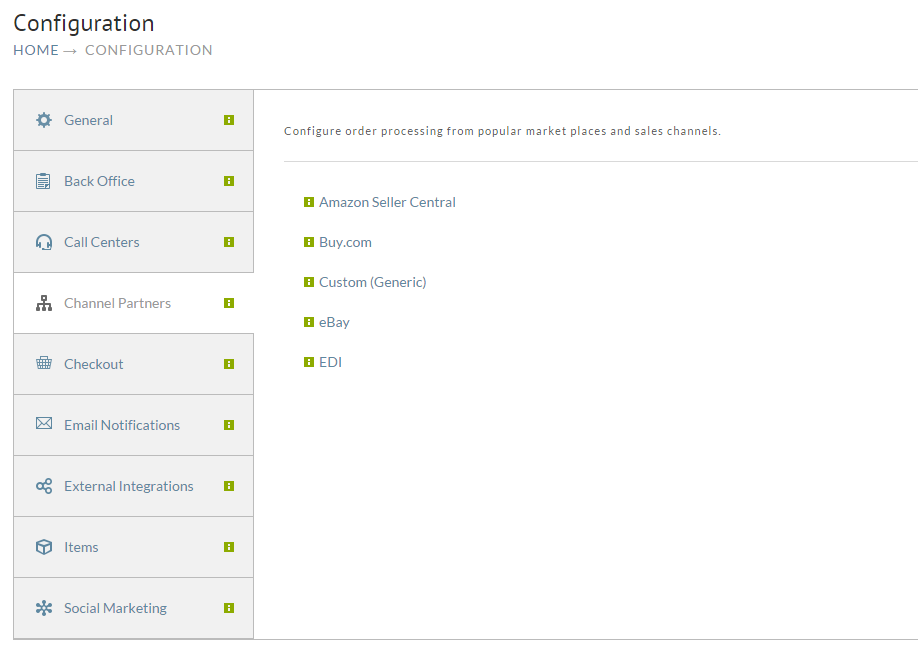Click the Checkout basket icon
This screenshot has width=918, height=647.
[x=44, y=363]
